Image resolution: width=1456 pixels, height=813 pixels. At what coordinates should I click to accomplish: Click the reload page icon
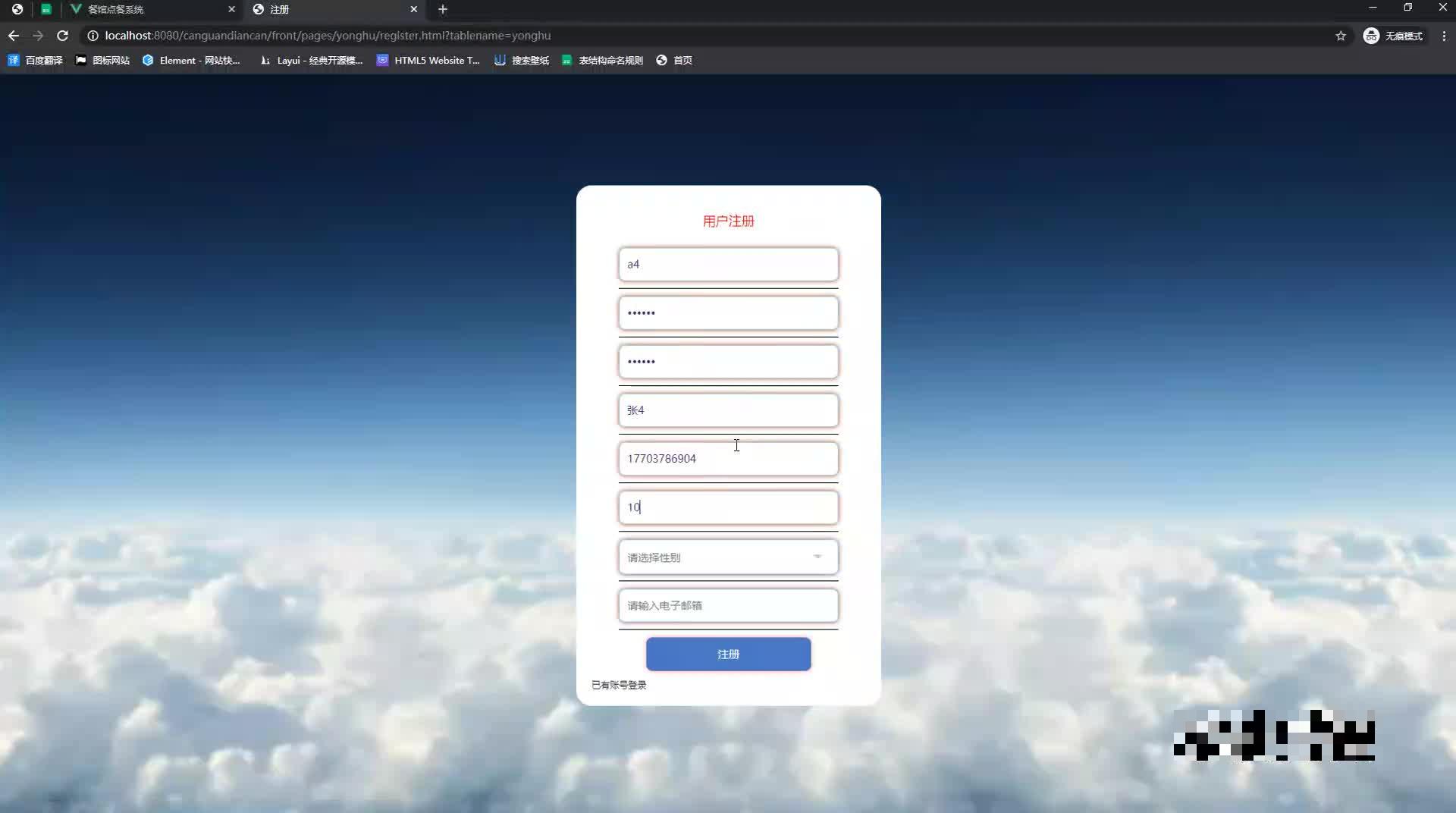[63, 35]
